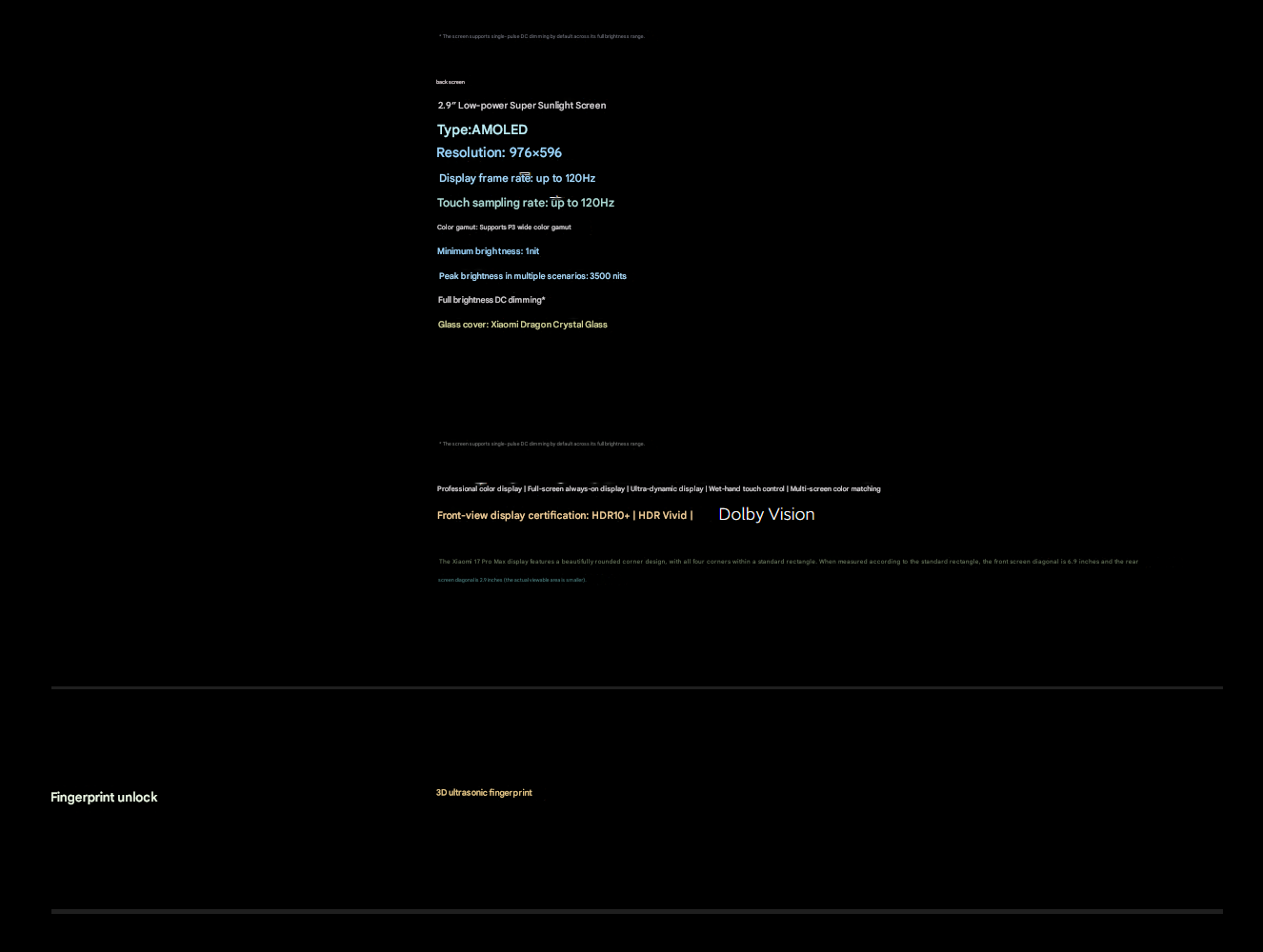The height and width of the screenshot is (952, 1263).
Task: Select the Full brightness DC dimming text
Action: (x=491, y=300)
